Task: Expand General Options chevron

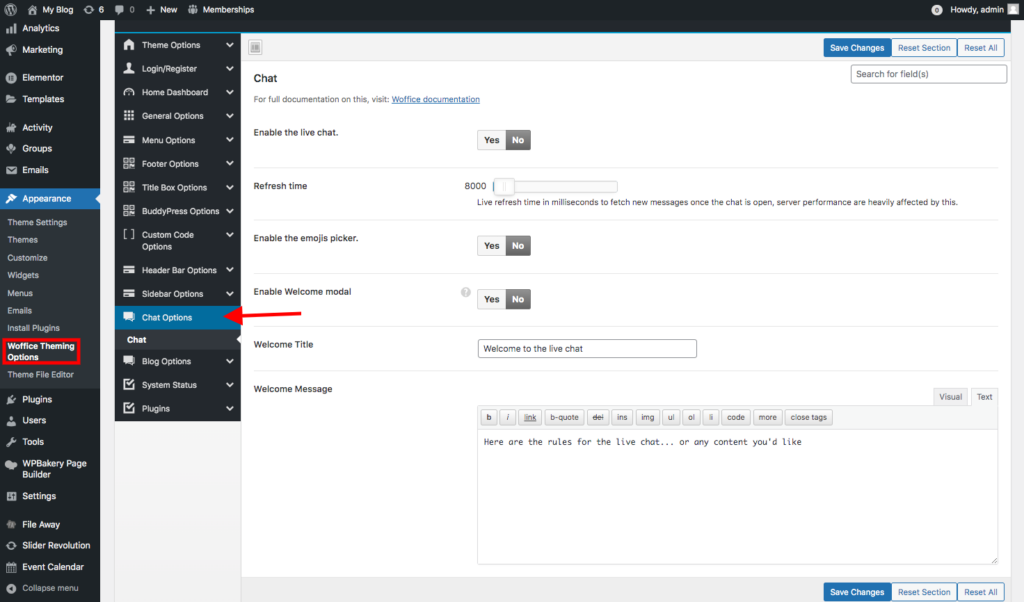Action: 230,116
